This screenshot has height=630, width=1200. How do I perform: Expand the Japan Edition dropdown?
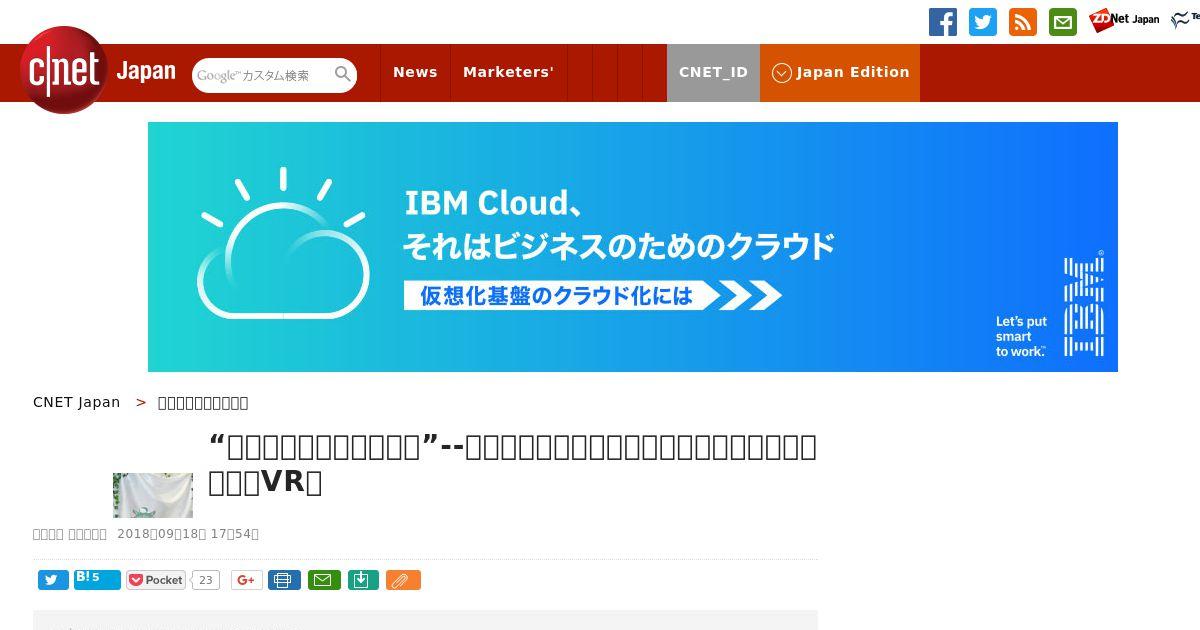840,72
